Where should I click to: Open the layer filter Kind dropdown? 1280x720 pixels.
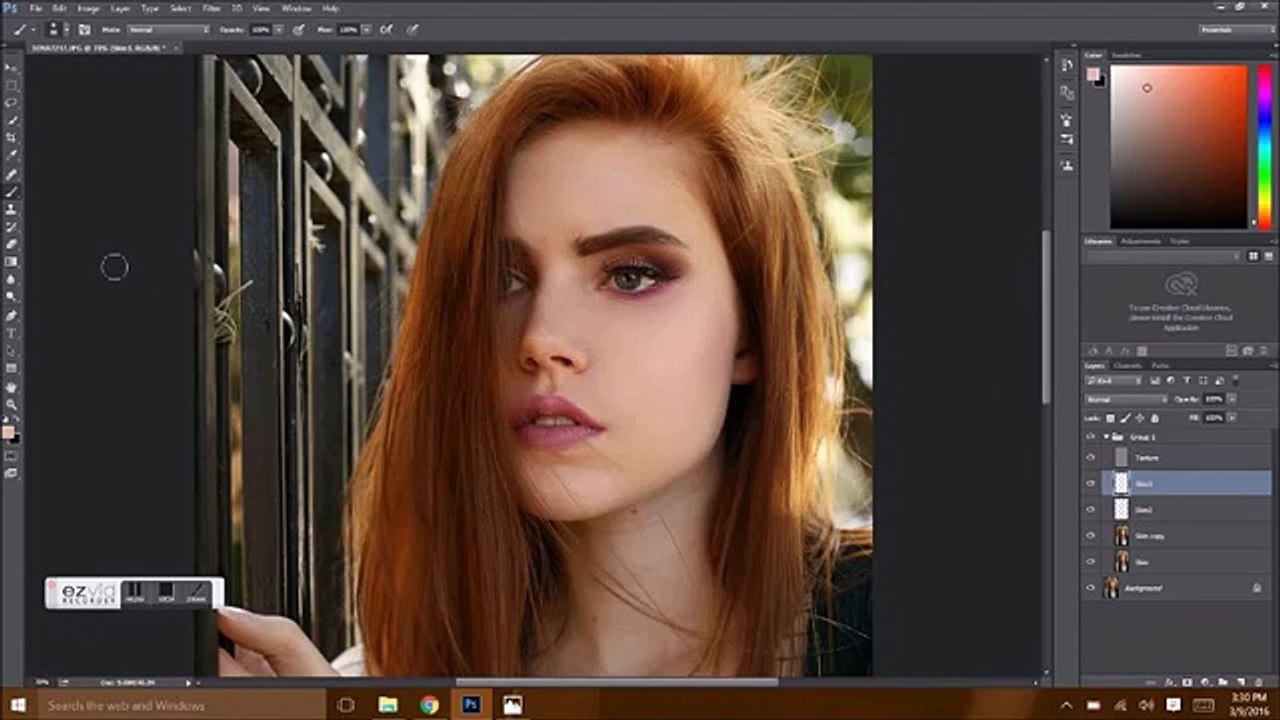(1114, 381)
